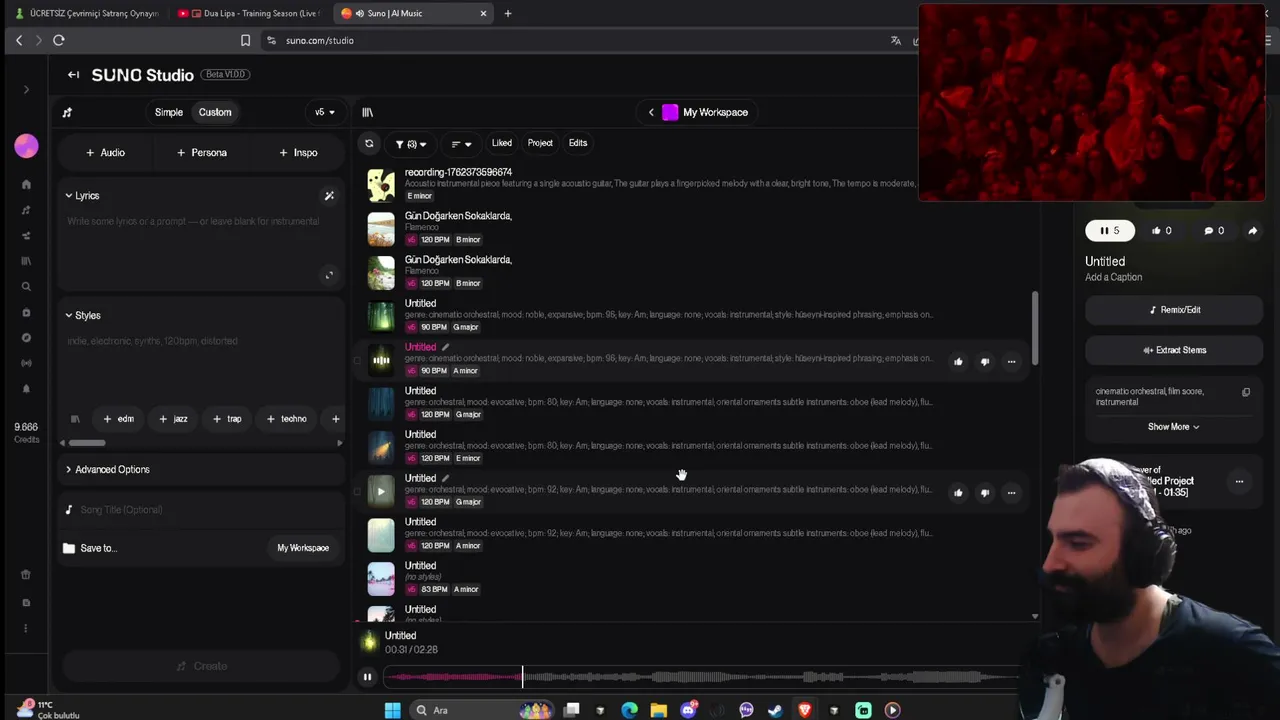Click the style tags horizontal scrollbar
The height and width of the screenshot is (720, 1280).
pos(86,443)
